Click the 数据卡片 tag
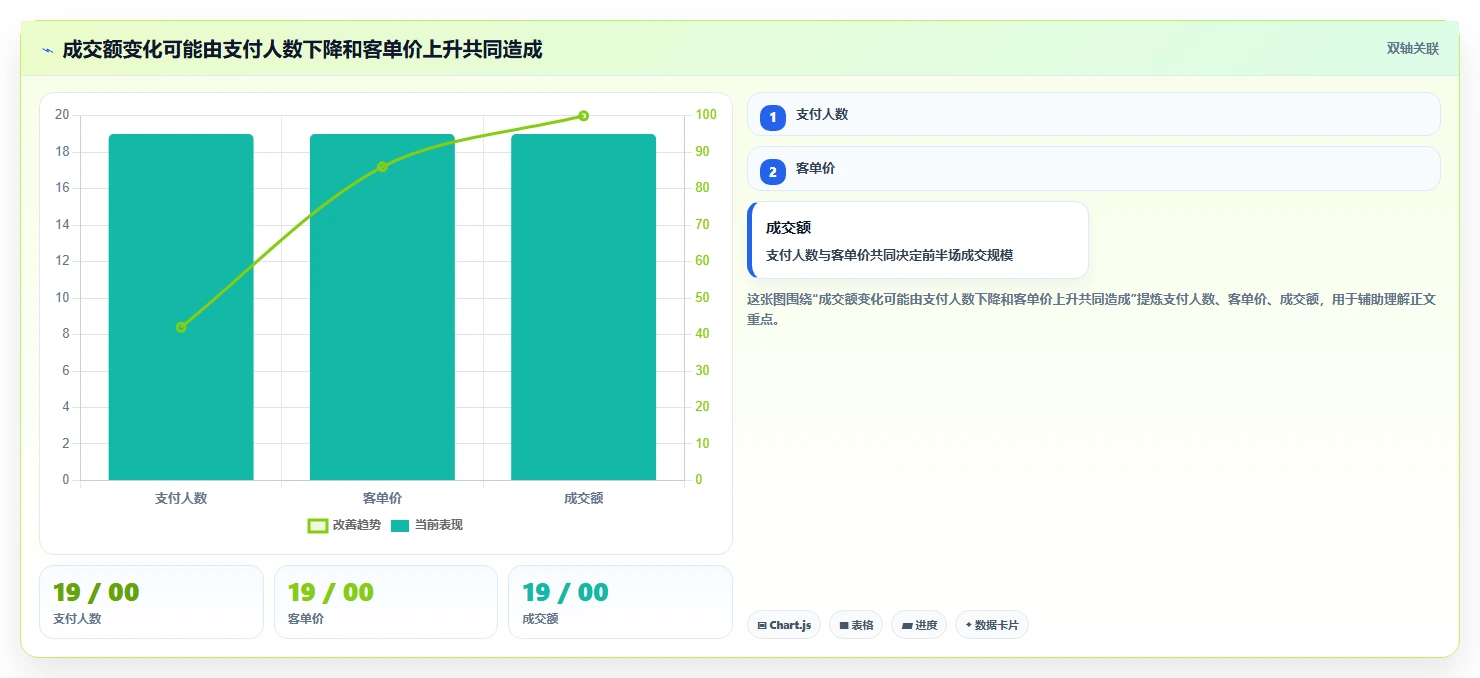Viewport: 1480px width, 678px height. tap(991, 625)
